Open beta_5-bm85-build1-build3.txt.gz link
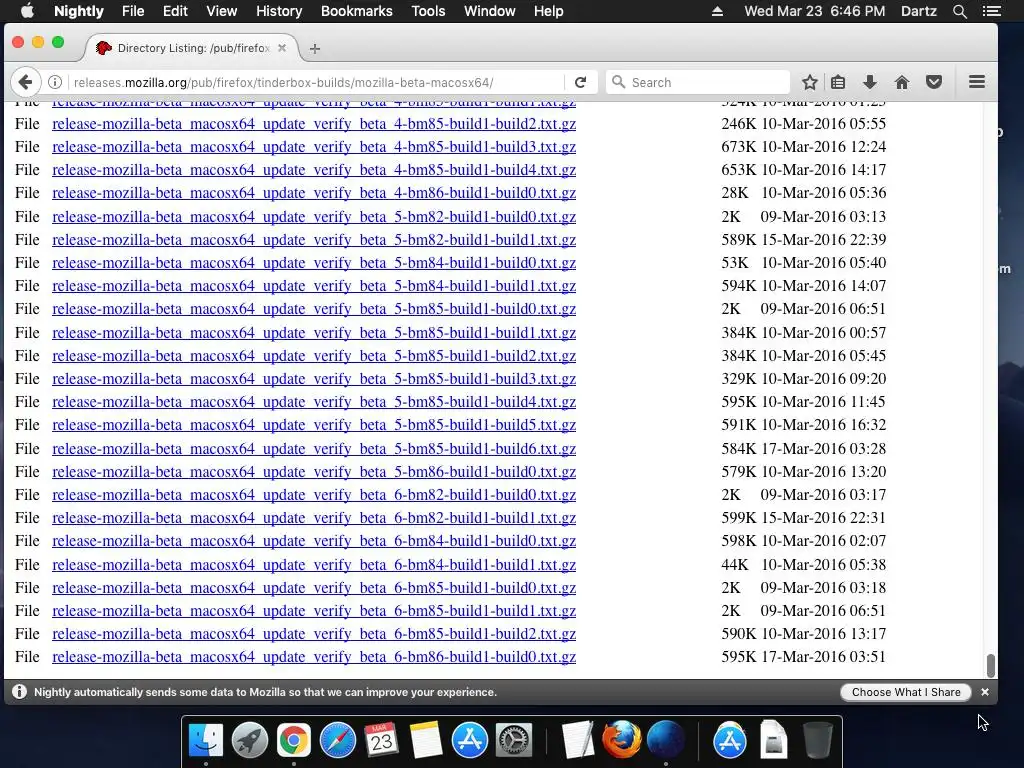Screen dimensions: 1024x768 pyautogui.click(x=314, y=379)
